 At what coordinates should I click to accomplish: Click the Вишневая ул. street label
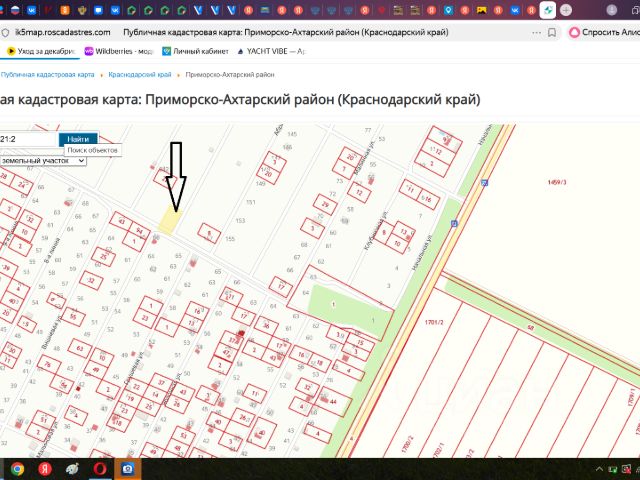[x=51, y=333]
